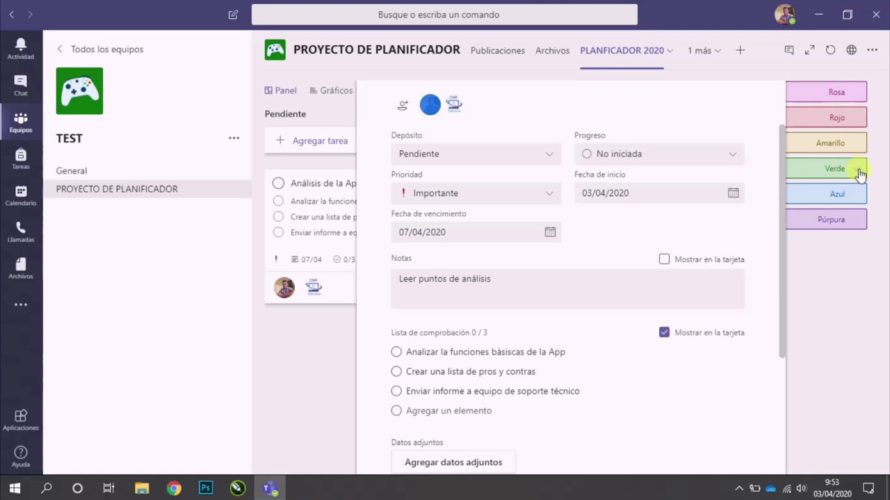Open Archivos in the Teams sidebar
The image size is (890, 500).
[20, 268]
